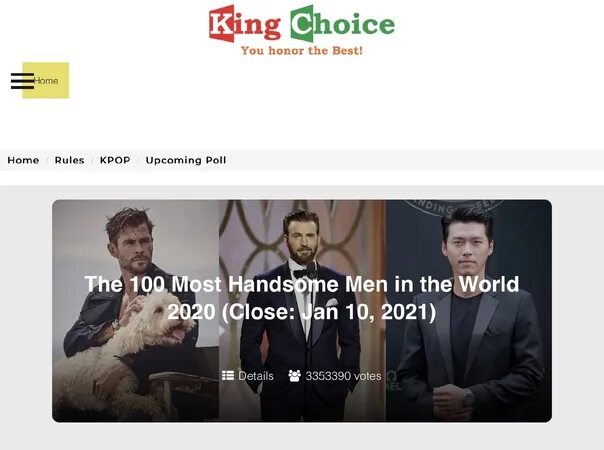Click the 3353390 votes count

tap(343, 376)
